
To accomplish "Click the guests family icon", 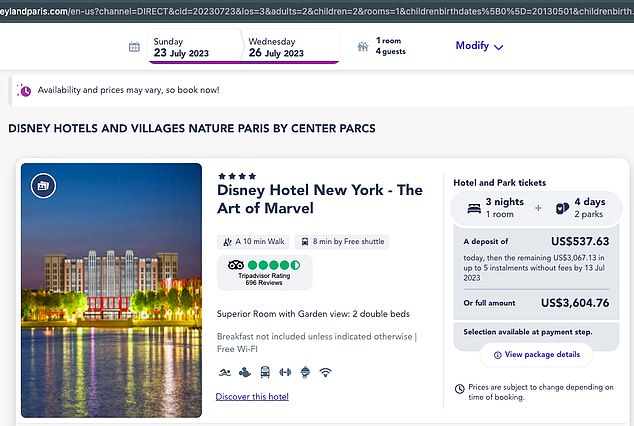I will click(x=363, y=46).
